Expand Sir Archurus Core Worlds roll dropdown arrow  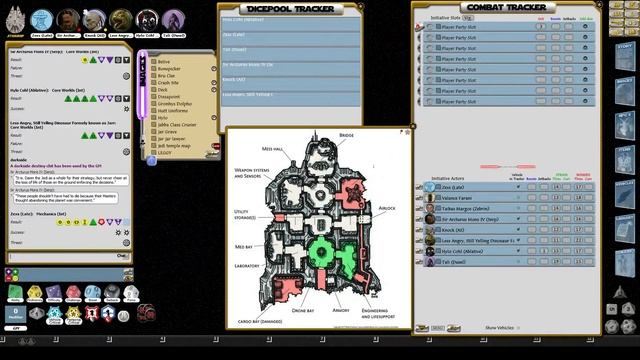(x=127, y=60)
